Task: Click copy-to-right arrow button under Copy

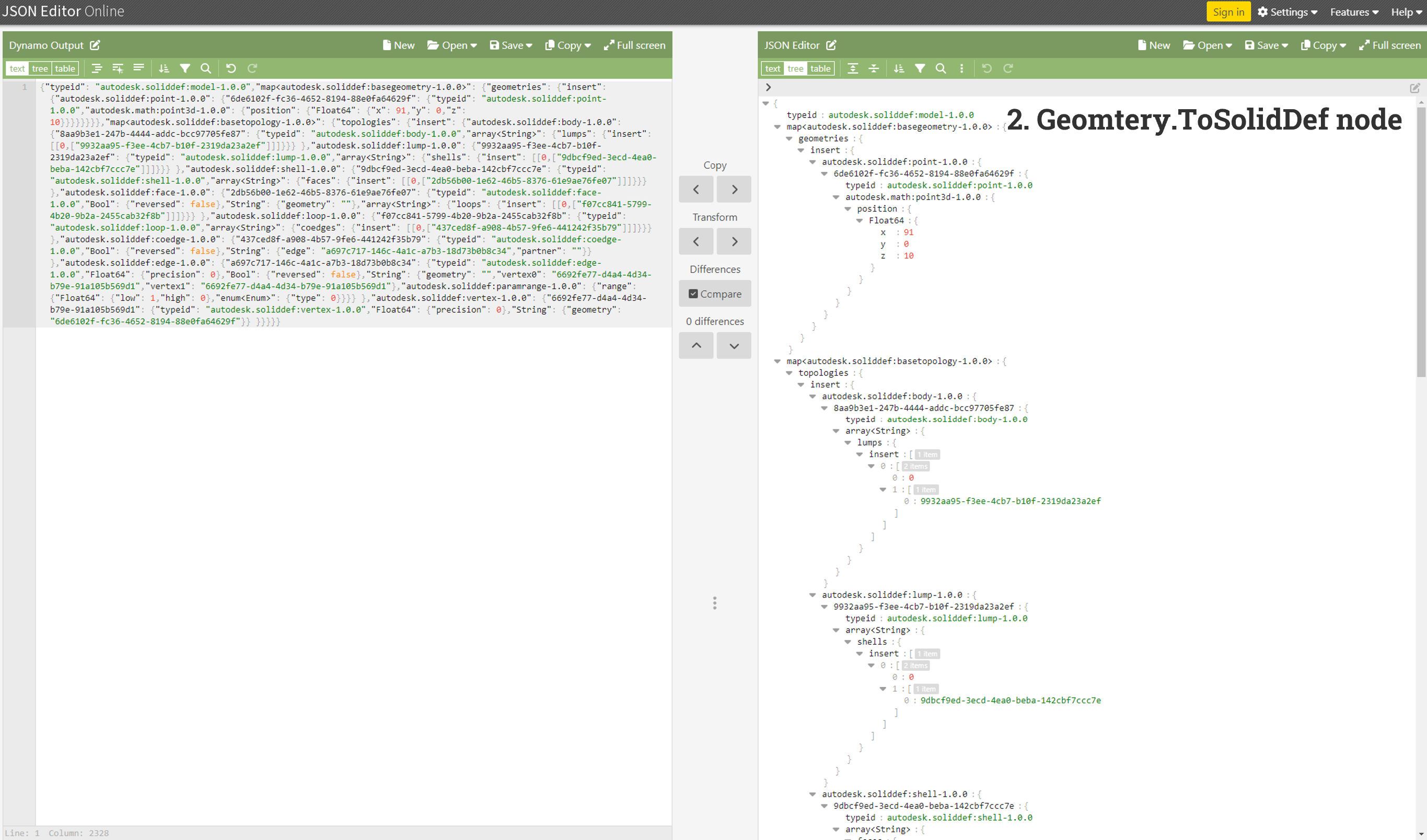Action: tap(734, 190)
